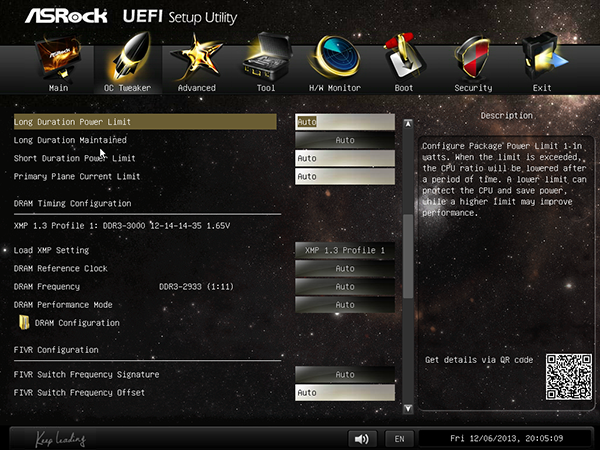600x450 pixels.
Task: Switch to the H/W Monitor tab label
Action: point(335,88)
